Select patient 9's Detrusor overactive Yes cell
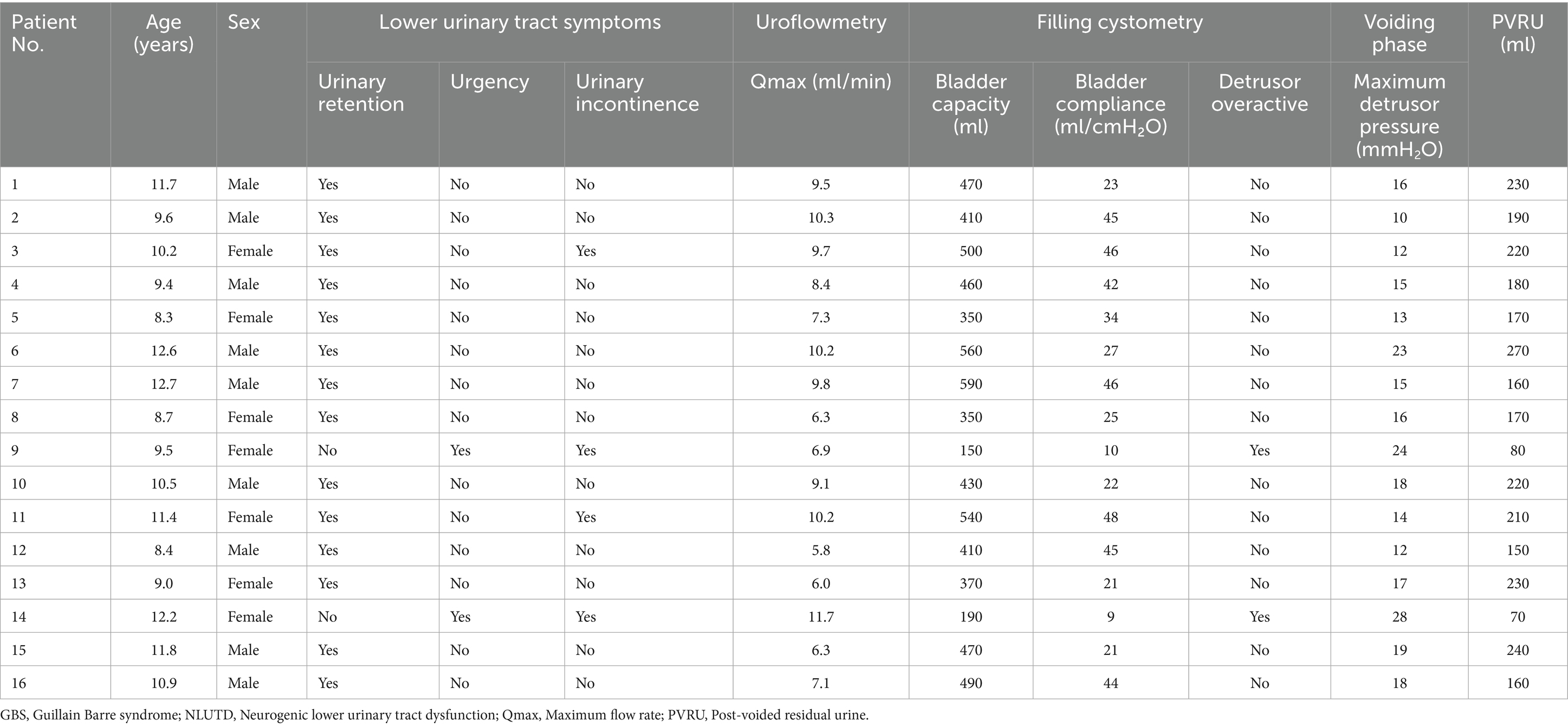1568x727 pixels. click(1259, 450)
